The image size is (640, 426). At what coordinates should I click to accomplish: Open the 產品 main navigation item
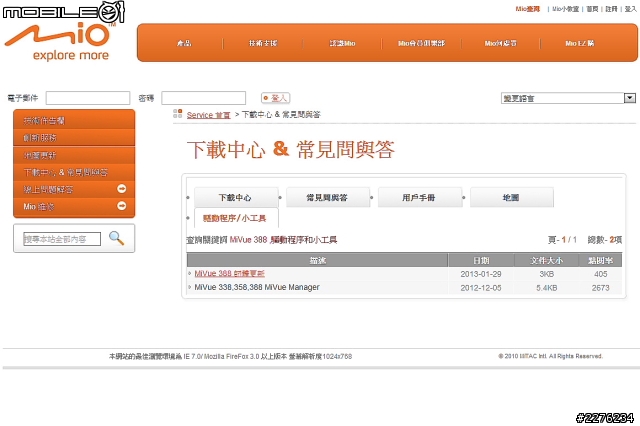click(184, 43)
